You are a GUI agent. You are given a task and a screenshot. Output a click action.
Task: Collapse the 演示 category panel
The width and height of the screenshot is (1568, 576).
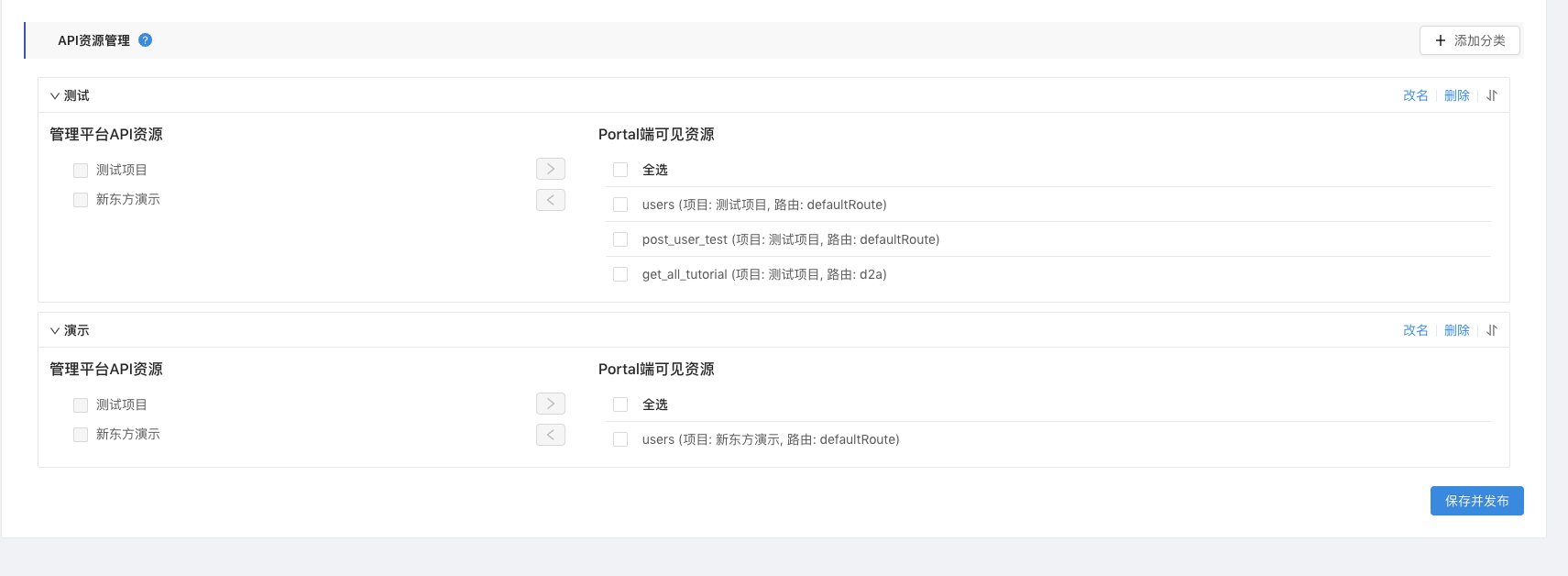(55, 330)
